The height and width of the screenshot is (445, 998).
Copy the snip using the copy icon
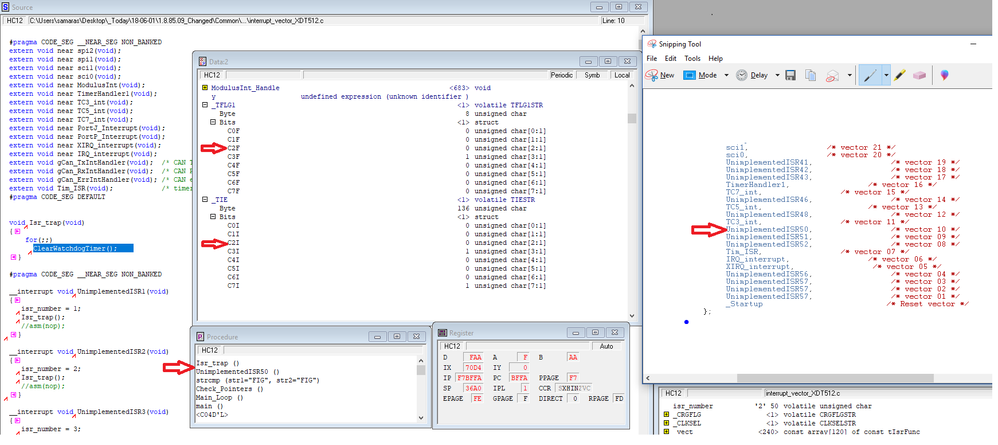click(810, 75)
